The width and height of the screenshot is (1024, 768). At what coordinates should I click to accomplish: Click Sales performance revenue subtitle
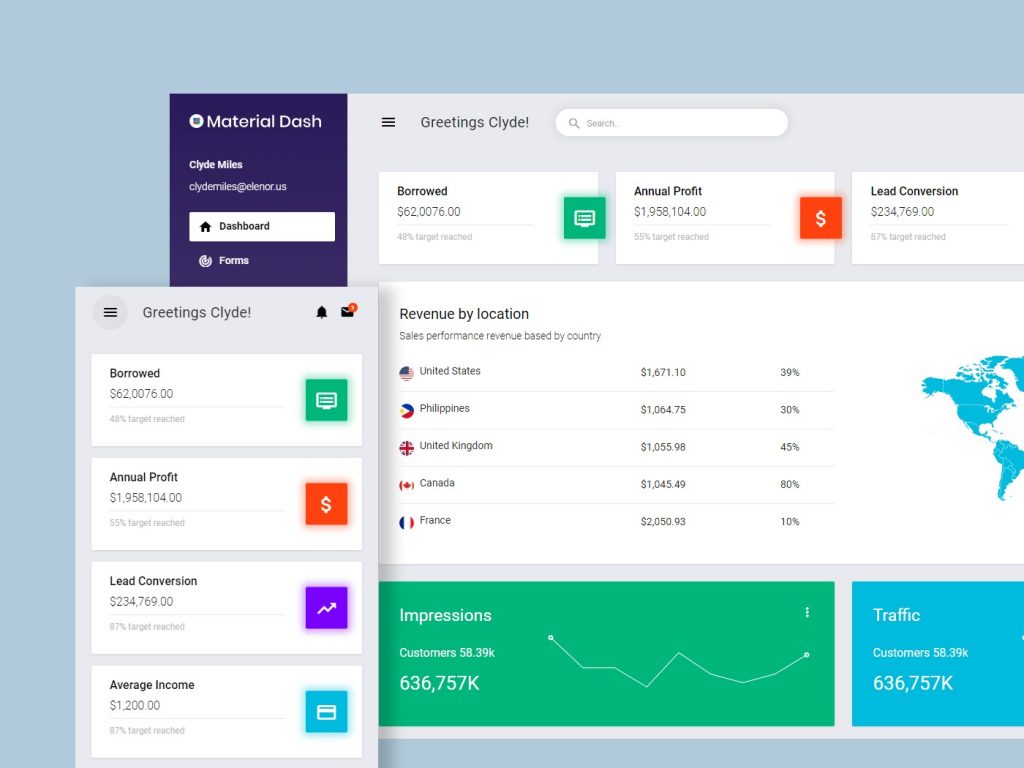tap(500, 336)
